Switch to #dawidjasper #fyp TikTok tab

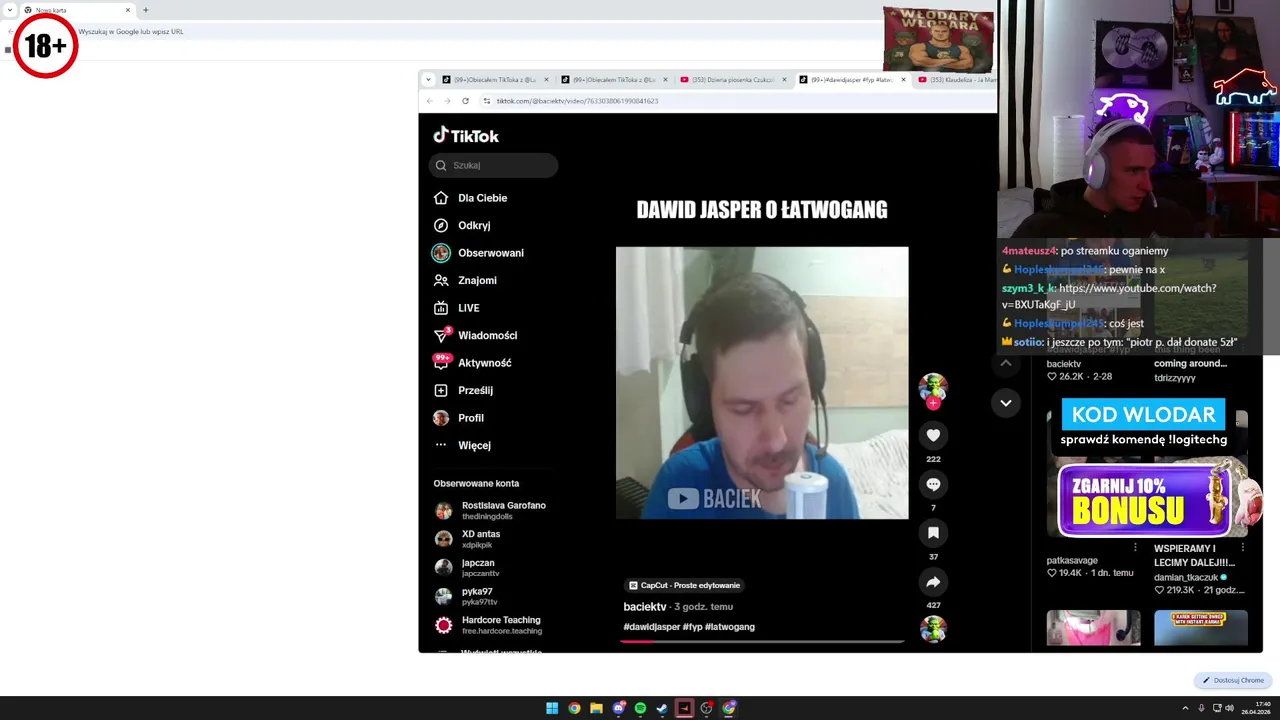852,79
